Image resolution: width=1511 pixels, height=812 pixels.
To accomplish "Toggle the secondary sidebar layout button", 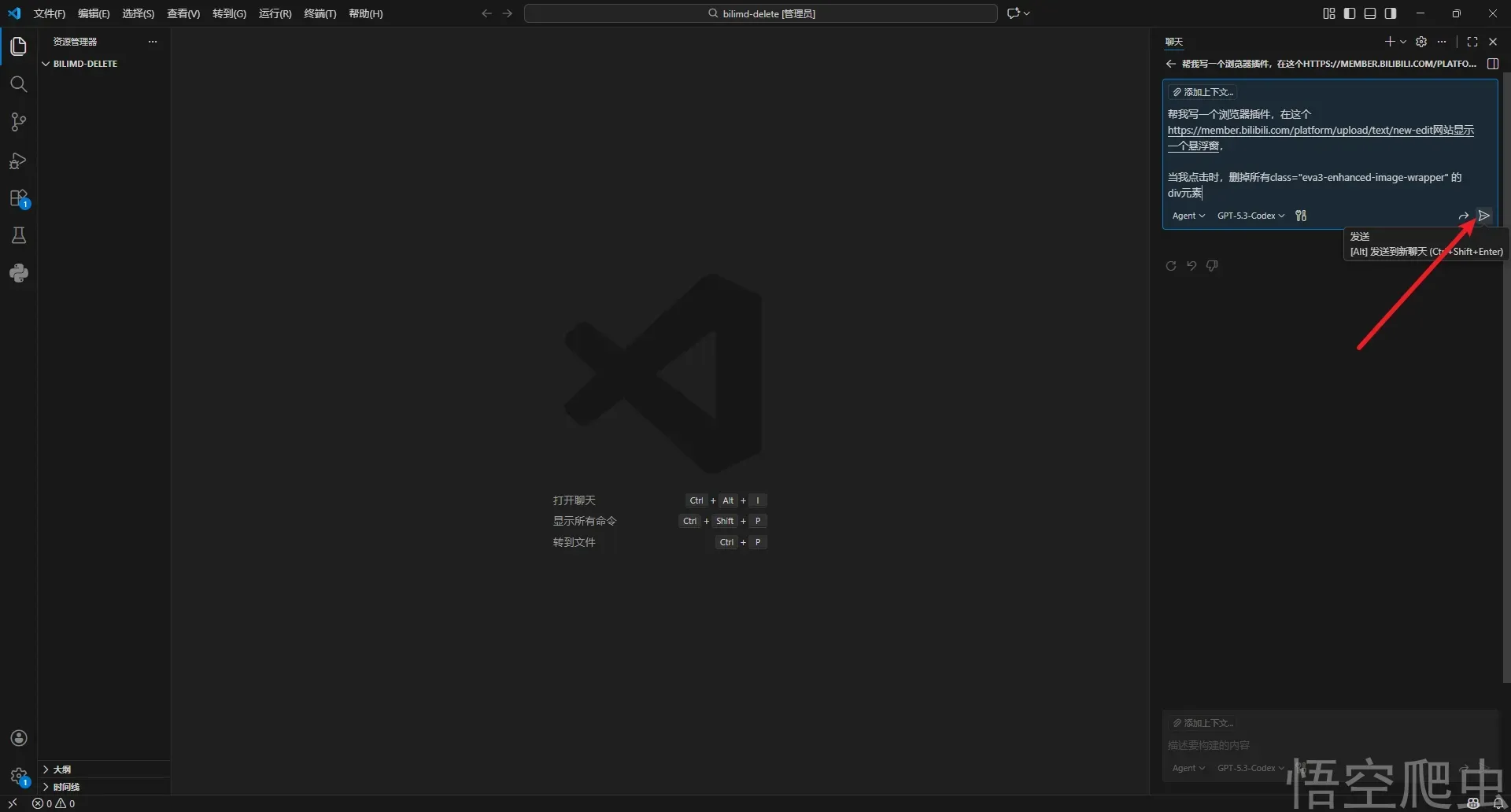I will [1391, 13].
